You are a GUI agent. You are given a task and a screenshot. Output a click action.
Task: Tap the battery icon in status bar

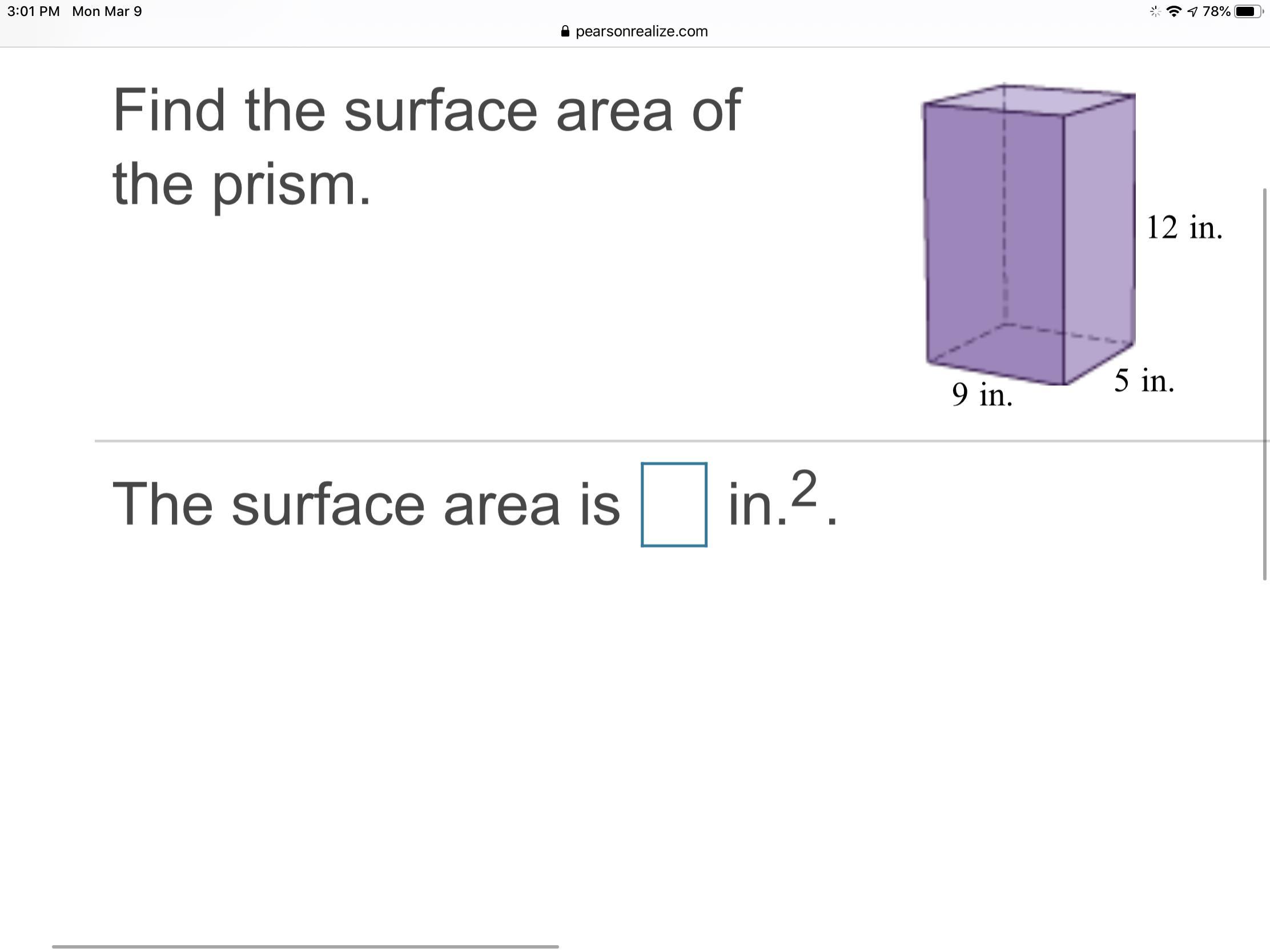1248,11
